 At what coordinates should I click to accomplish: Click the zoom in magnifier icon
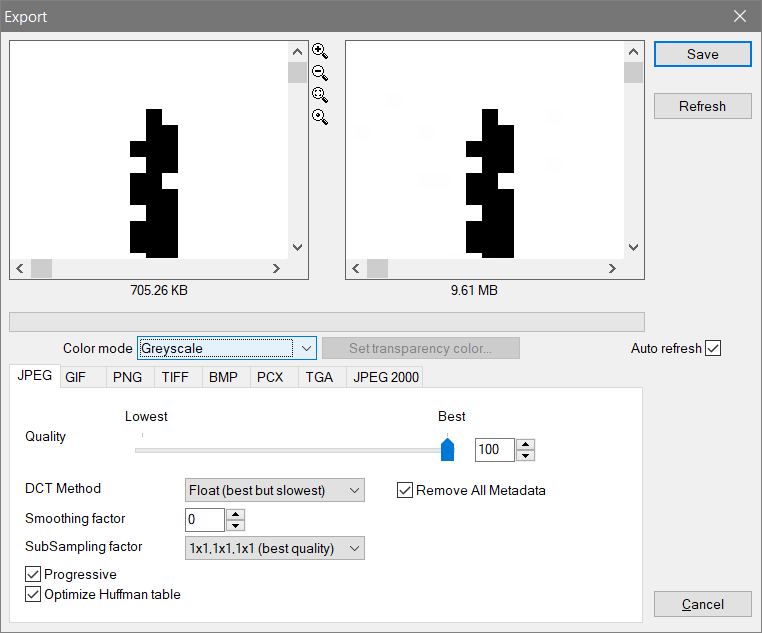tap(320, 51)
